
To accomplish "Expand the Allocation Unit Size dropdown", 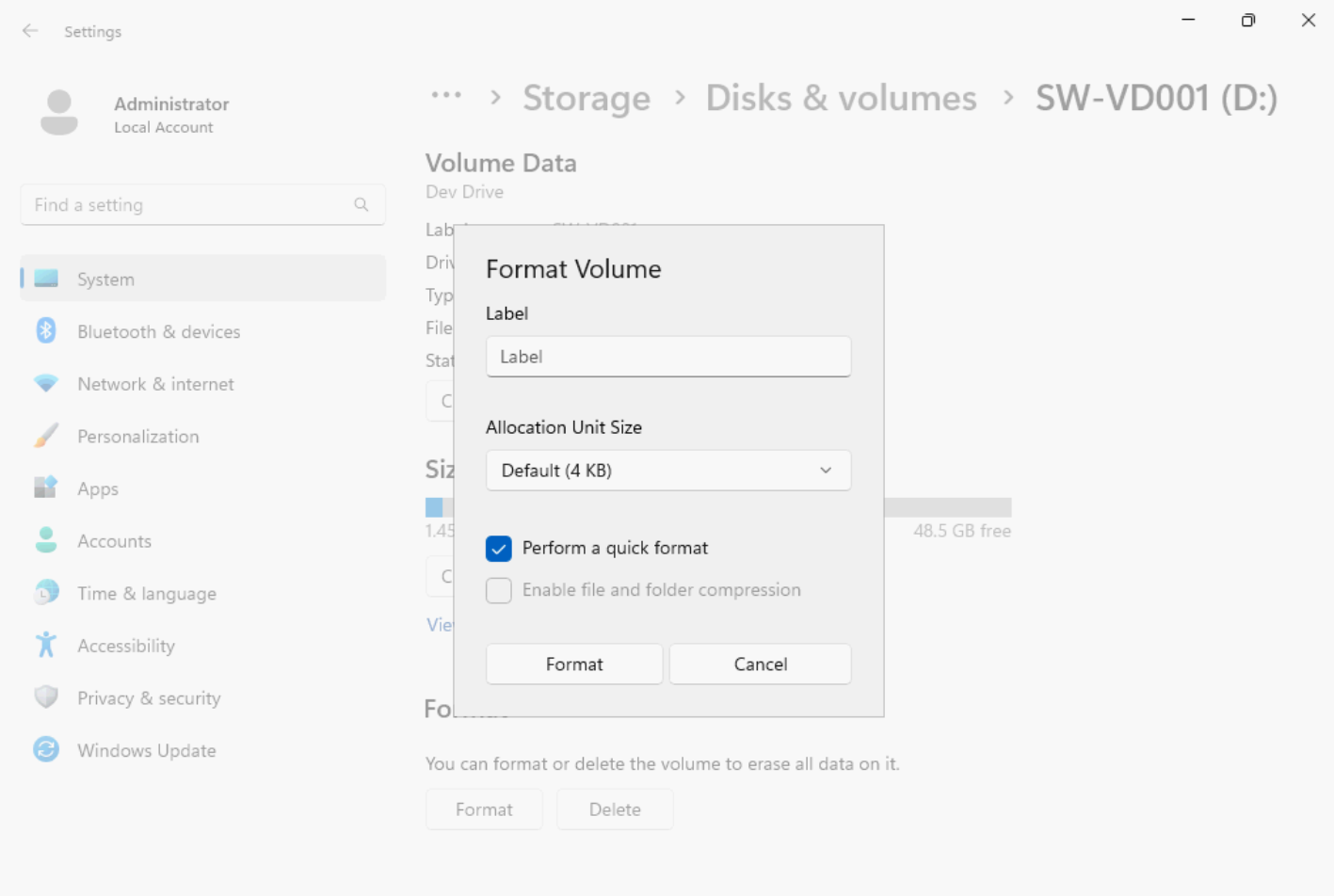I will coord(667,471).
